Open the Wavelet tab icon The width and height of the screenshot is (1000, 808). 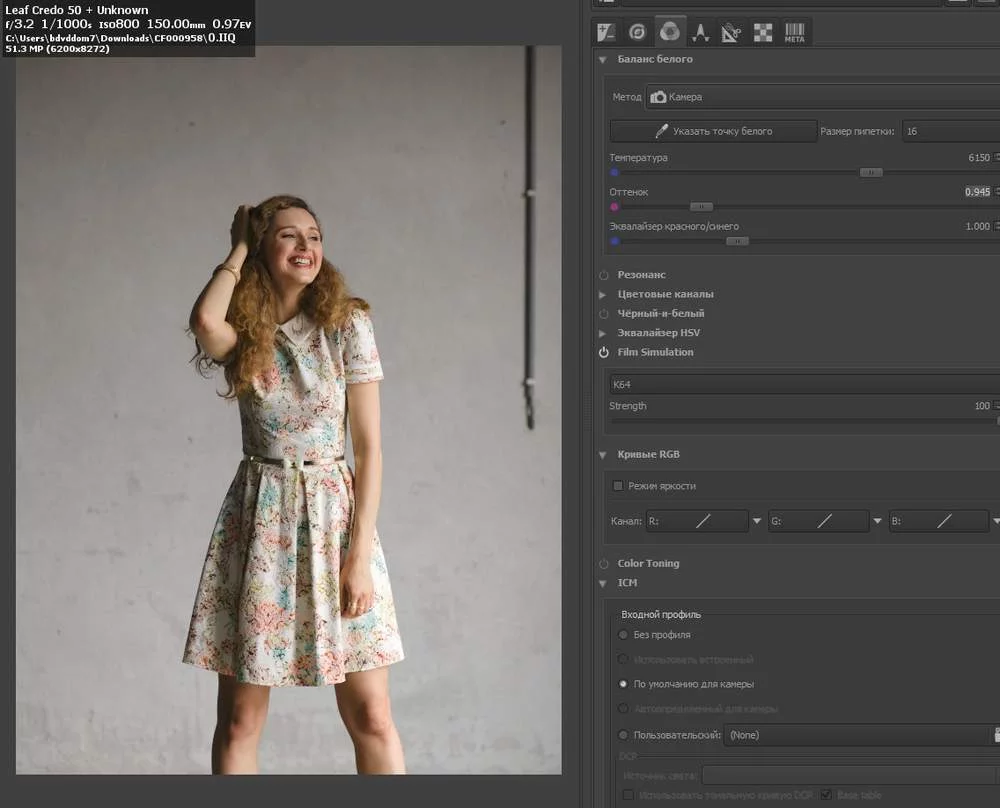click(700, 32)
